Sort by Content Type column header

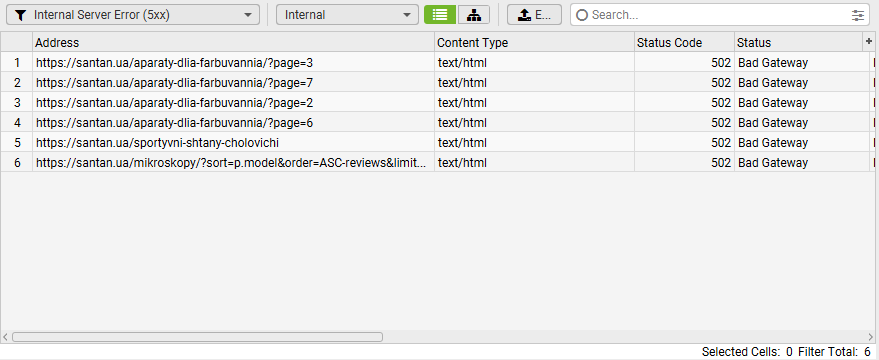point(535,42)
